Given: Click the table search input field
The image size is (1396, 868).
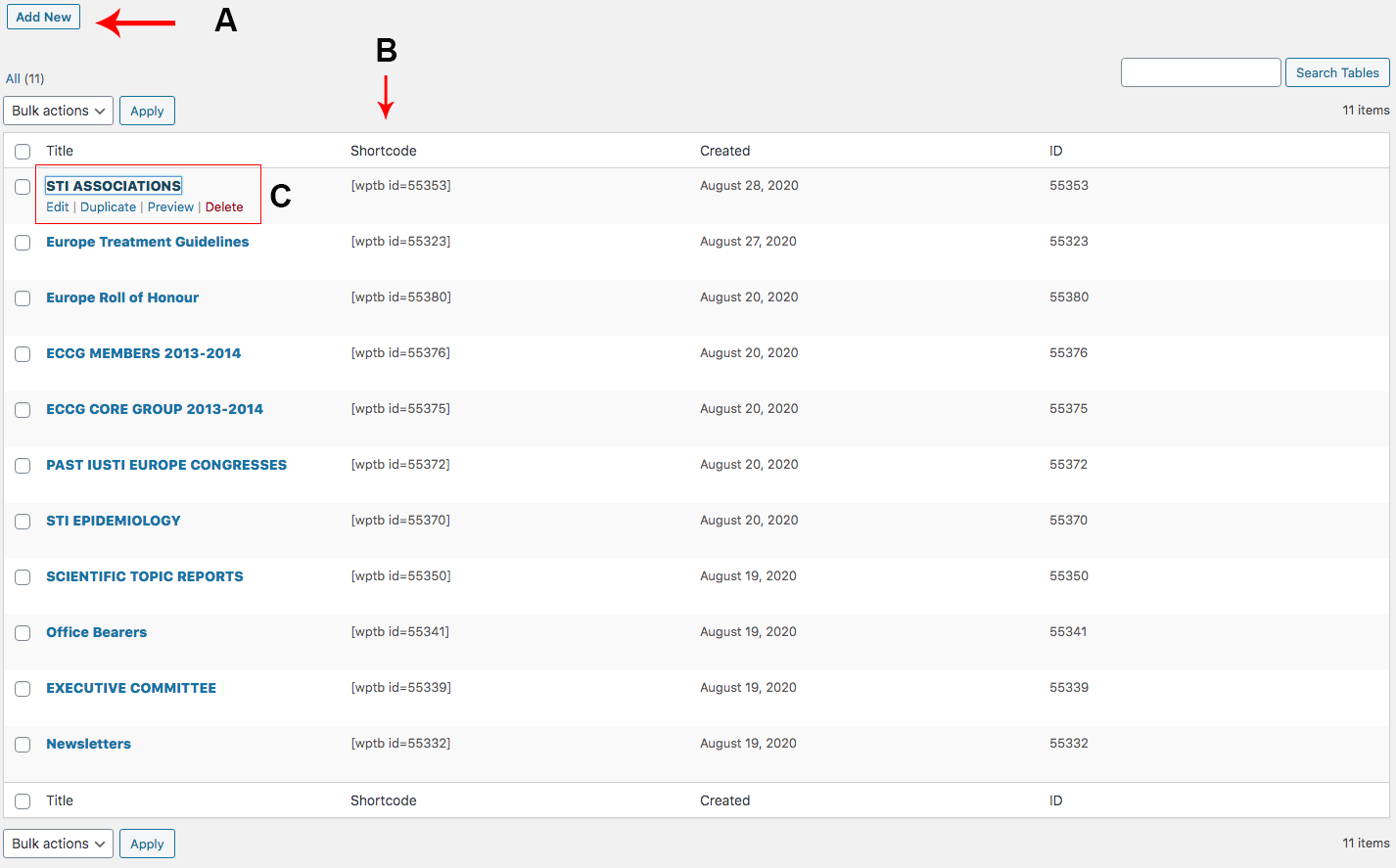Looking at the screenshot, I should pyautogui.click(x=1200, y=71).
